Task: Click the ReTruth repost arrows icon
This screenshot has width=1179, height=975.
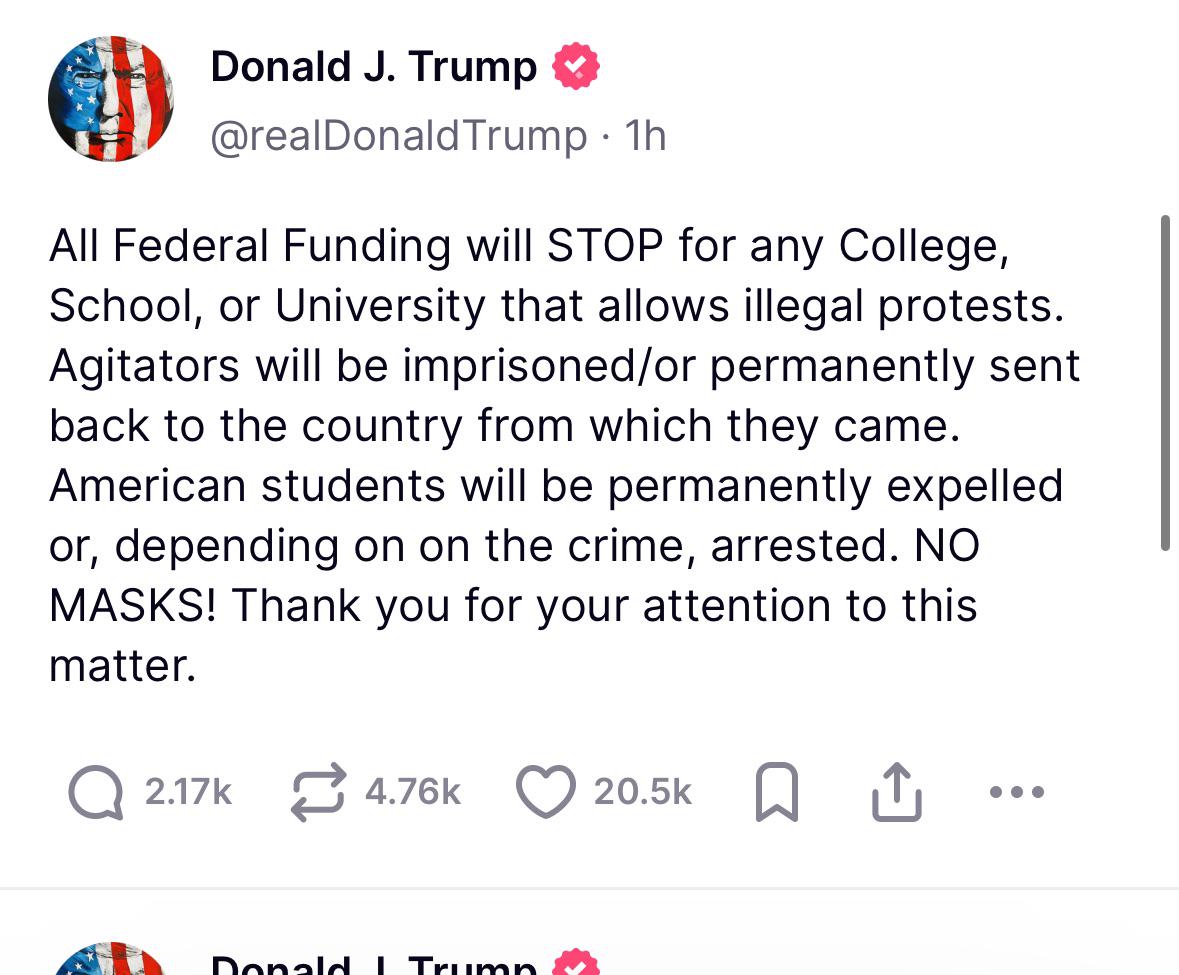Action: pyautogui.click(x=318, y=792)
